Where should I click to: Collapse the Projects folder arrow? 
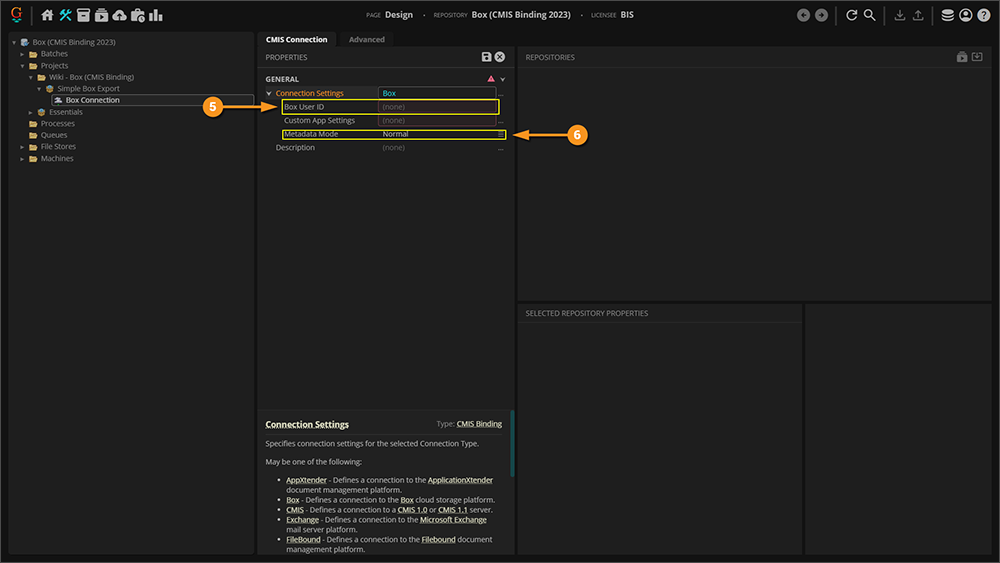(x=22, y=66)
